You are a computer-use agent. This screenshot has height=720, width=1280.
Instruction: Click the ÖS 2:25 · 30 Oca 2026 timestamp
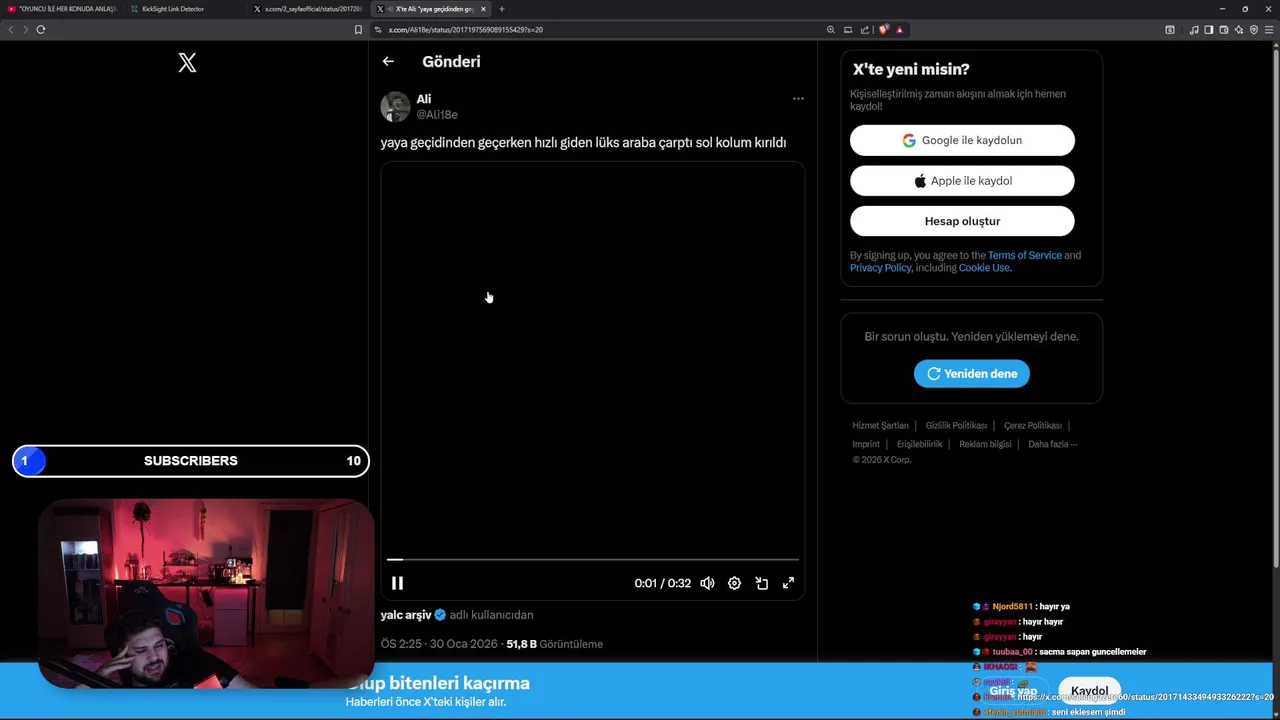tap(439, 644)
